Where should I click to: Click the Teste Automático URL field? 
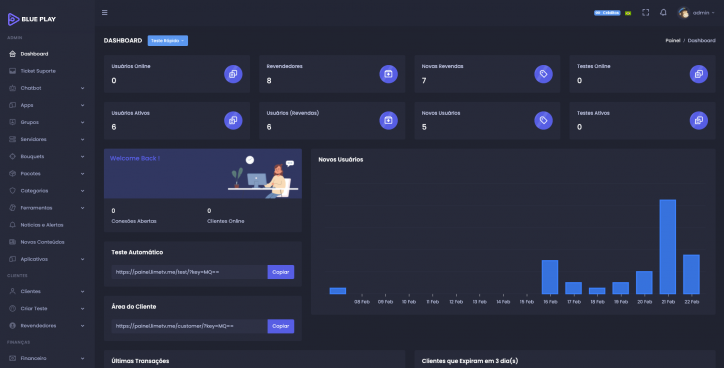click(x=189, y=272)
